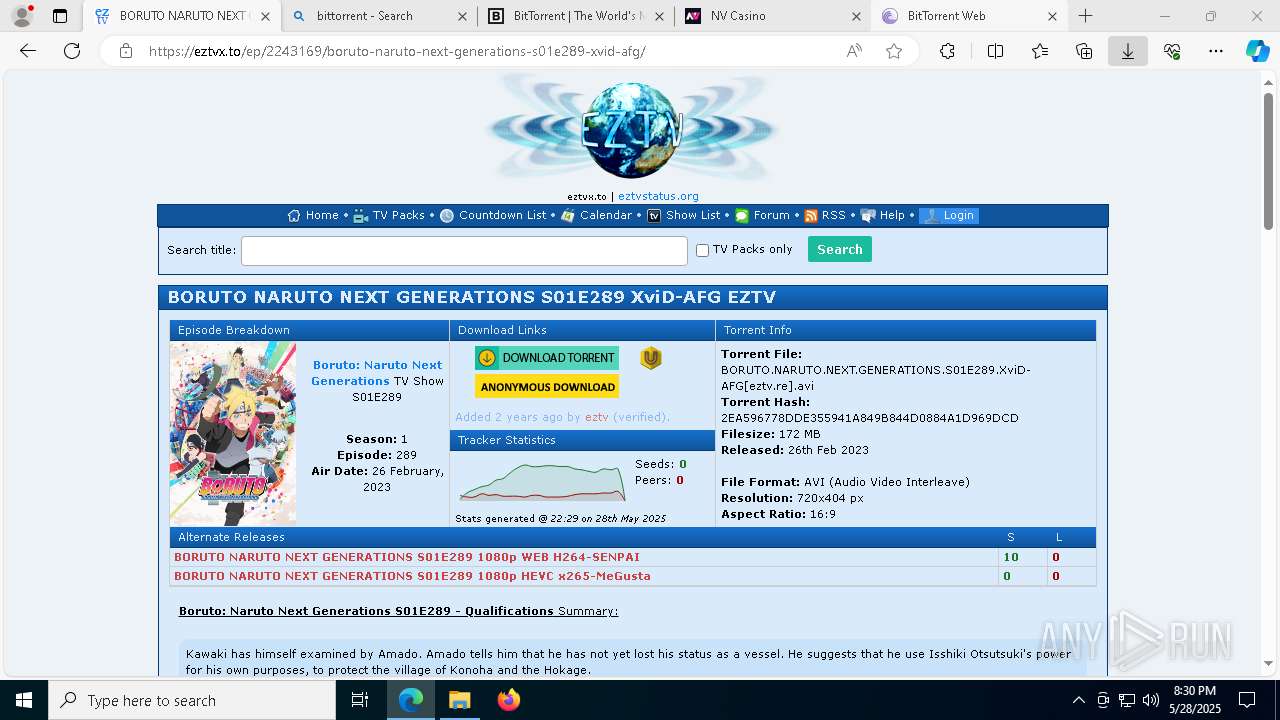Click the Login button
Viewport: 1280px width, 720px height.
point(948,215)
